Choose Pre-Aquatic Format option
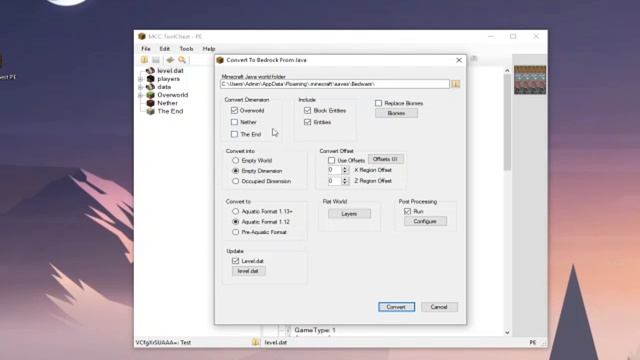 point(236,232)
